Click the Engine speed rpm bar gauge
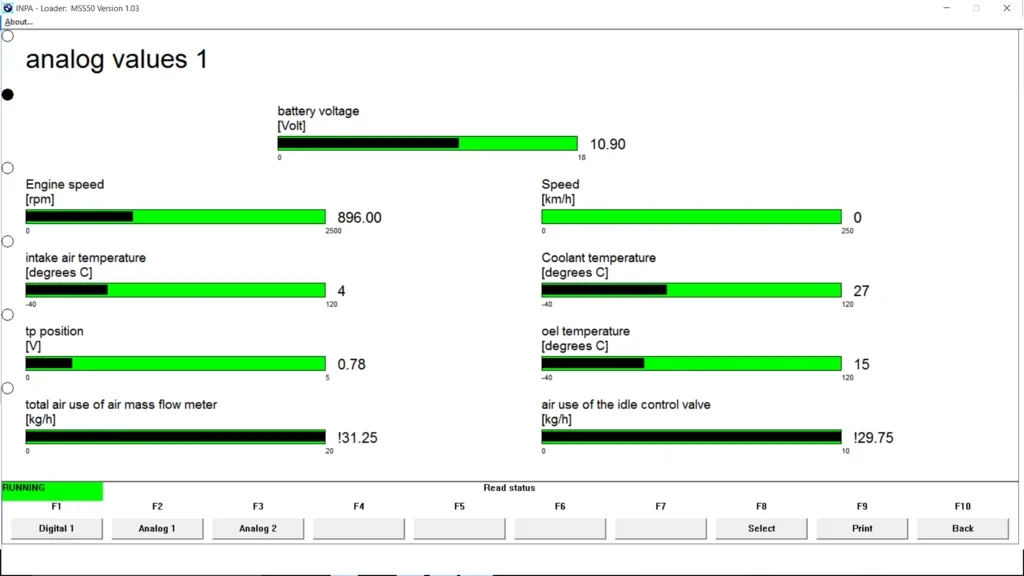This screenshot has height=576, width=1024. [x=175, y=217]
